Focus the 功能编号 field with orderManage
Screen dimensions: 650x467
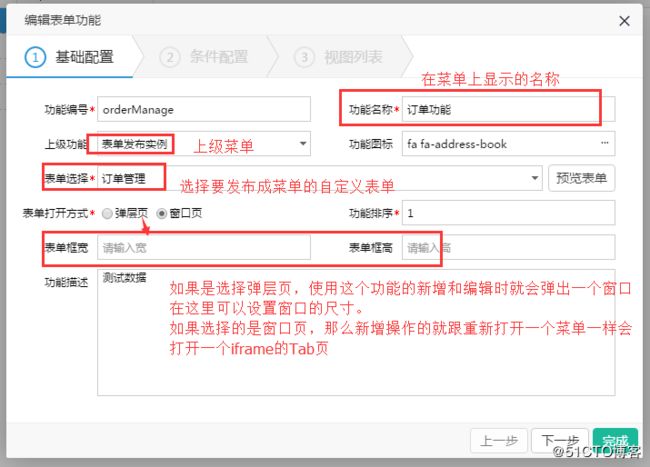pos(204,109)
